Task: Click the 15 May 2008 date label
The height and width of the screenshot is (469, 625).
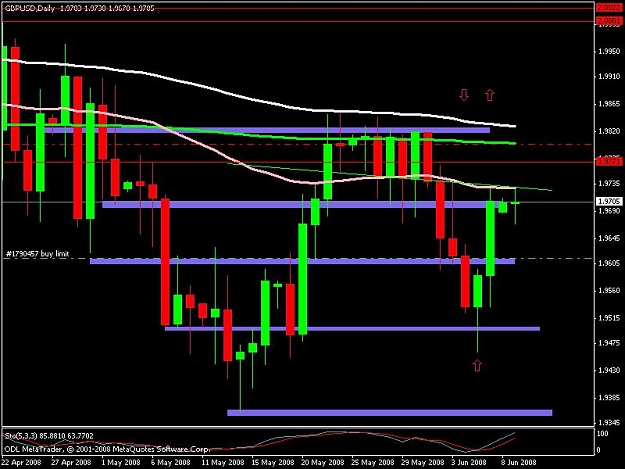Action: [x=273, y=462]
